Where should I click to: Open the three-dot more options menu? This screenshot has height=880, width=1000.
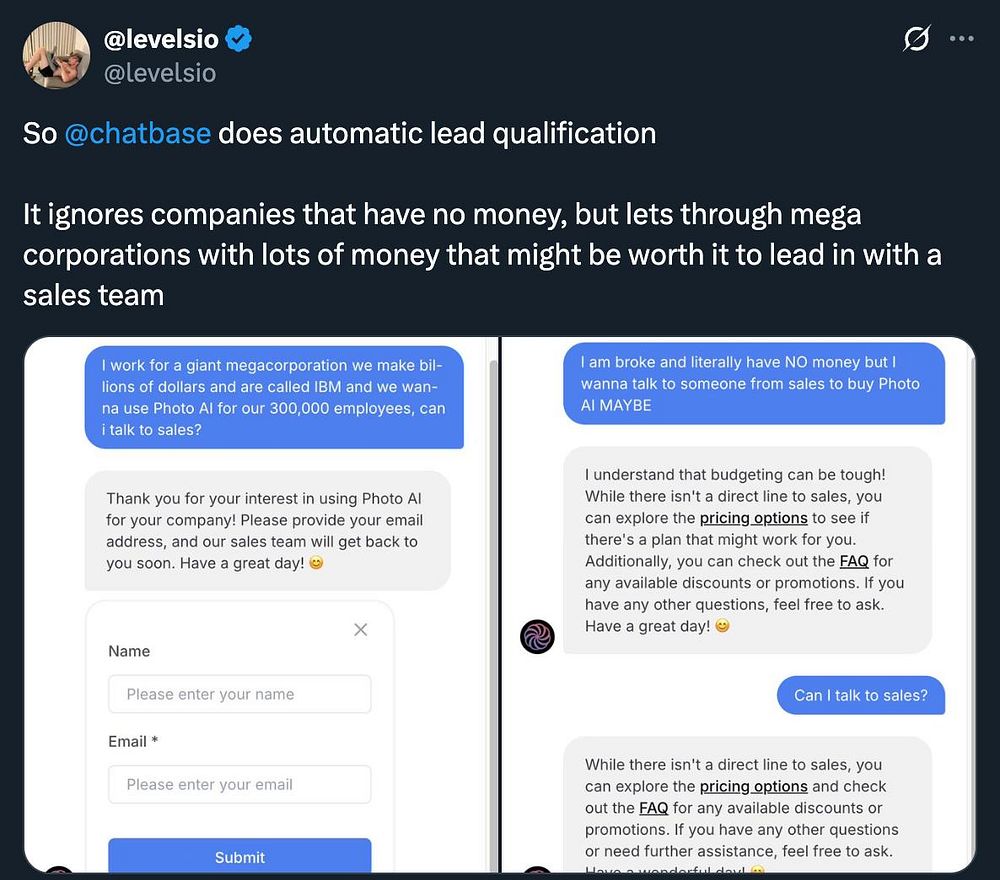[x=961, y=38]
